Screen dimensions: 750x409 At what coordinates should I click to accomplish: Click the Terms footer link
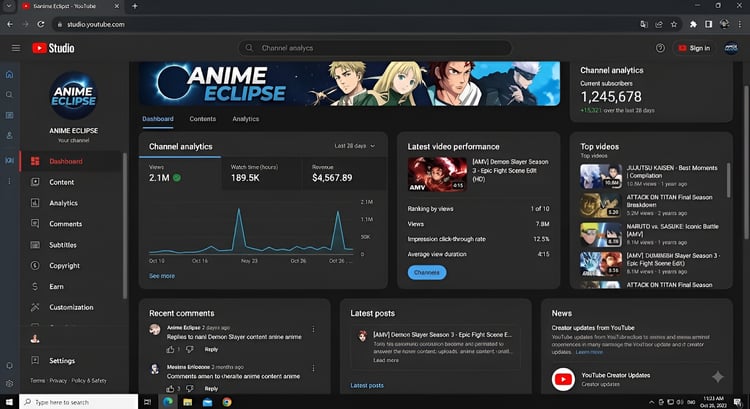(37, 381)
